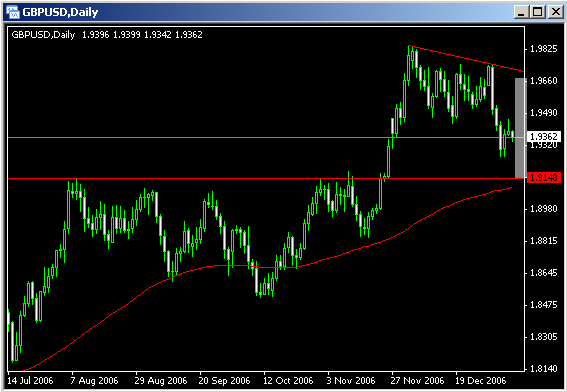Click the 27 Nov 2006 date label
The height and width of the screenshot is (392, 567).
(417, 381)
